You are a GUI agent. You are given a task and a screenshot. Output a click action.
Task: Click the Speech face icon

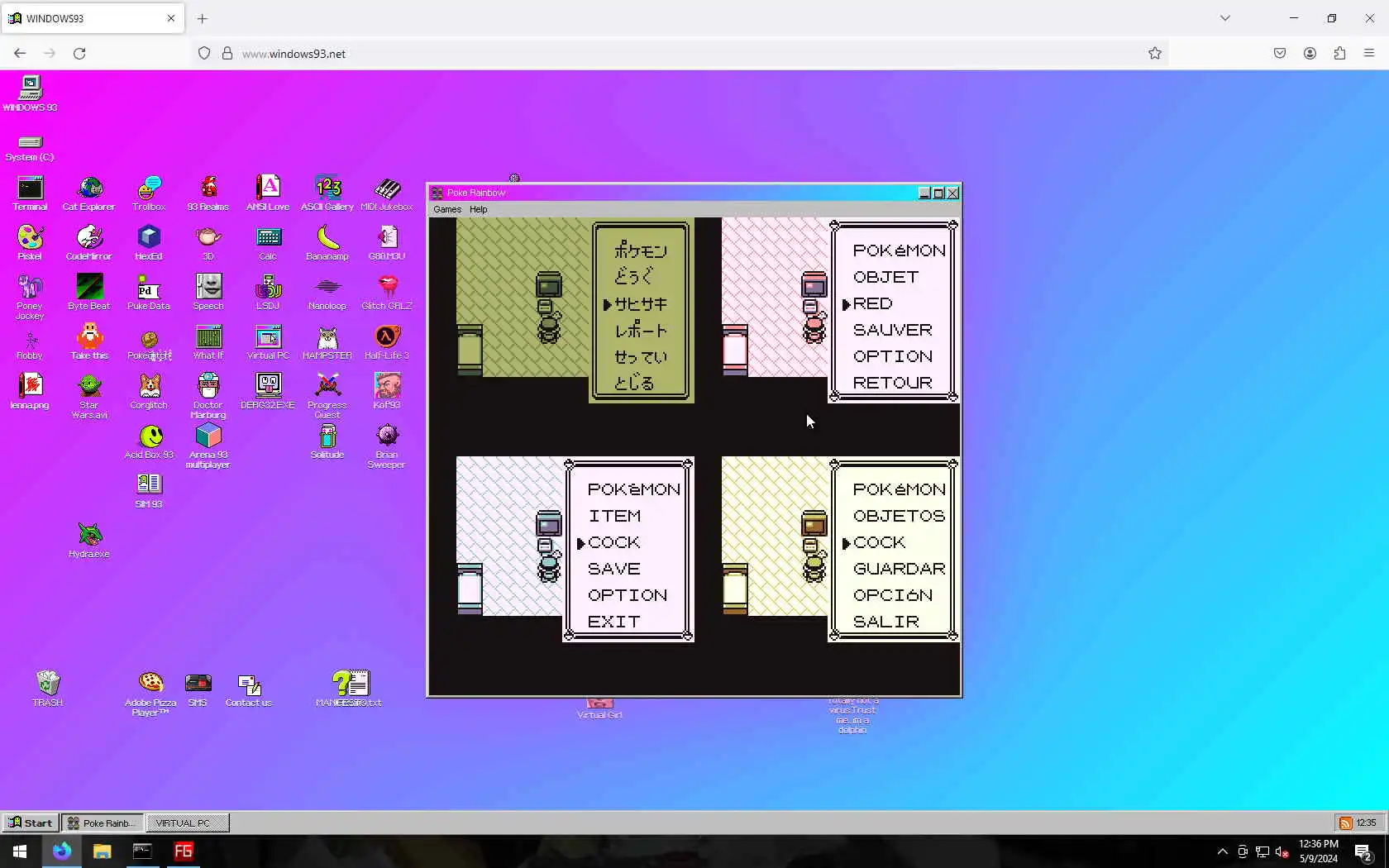(208, 293)
